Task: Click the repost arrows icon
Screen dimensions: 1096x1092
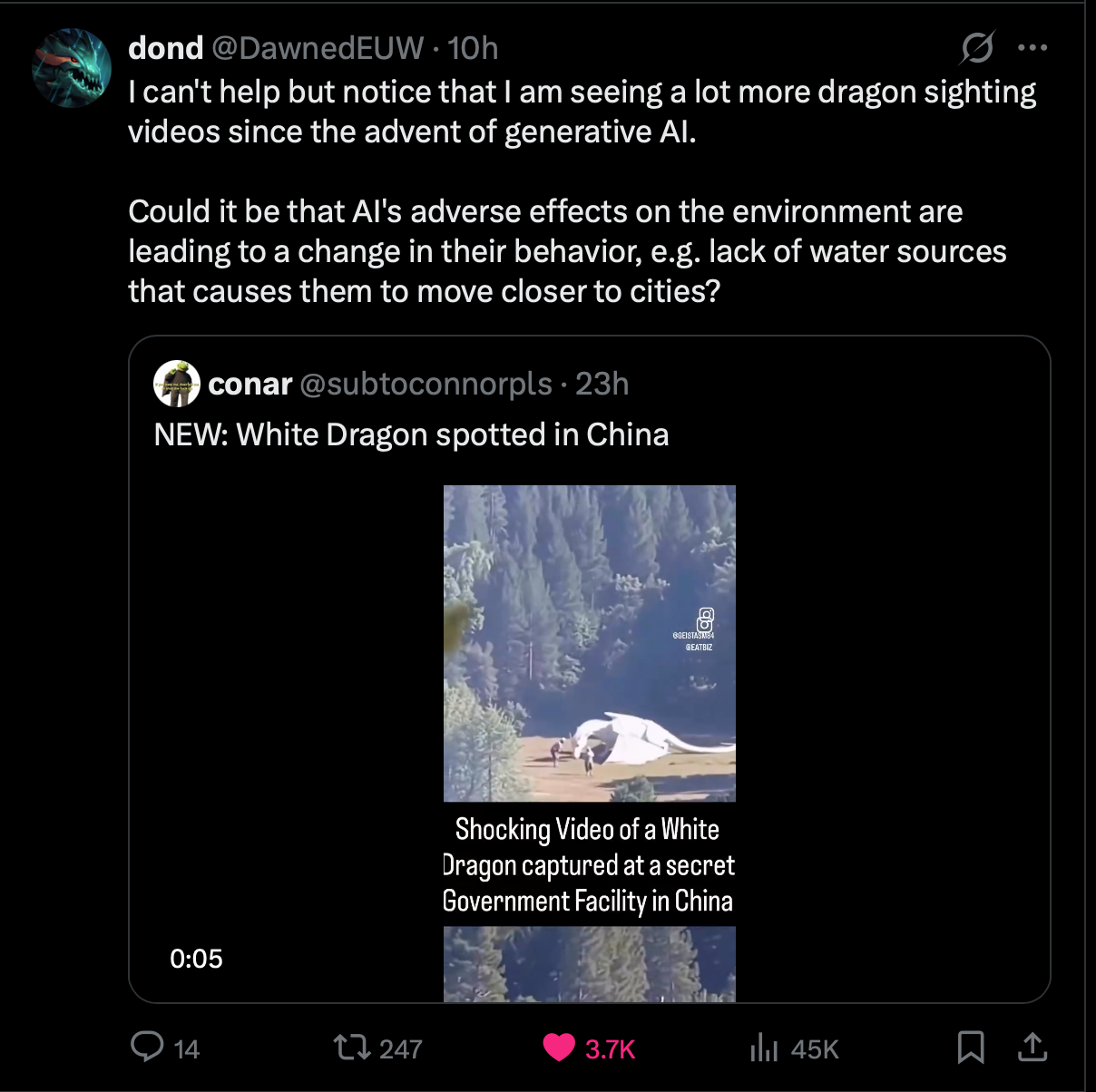Action: (350, 1048)
